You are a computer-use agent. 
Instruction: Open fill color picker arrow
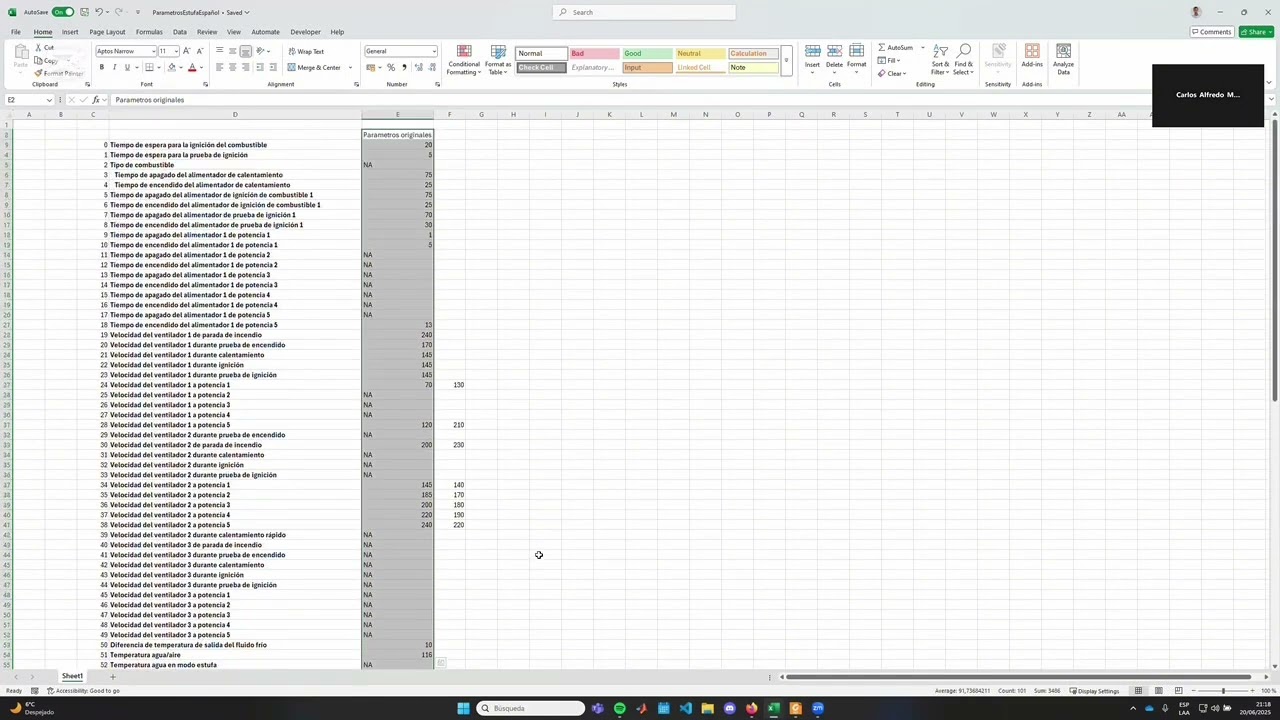pos(181,67)
